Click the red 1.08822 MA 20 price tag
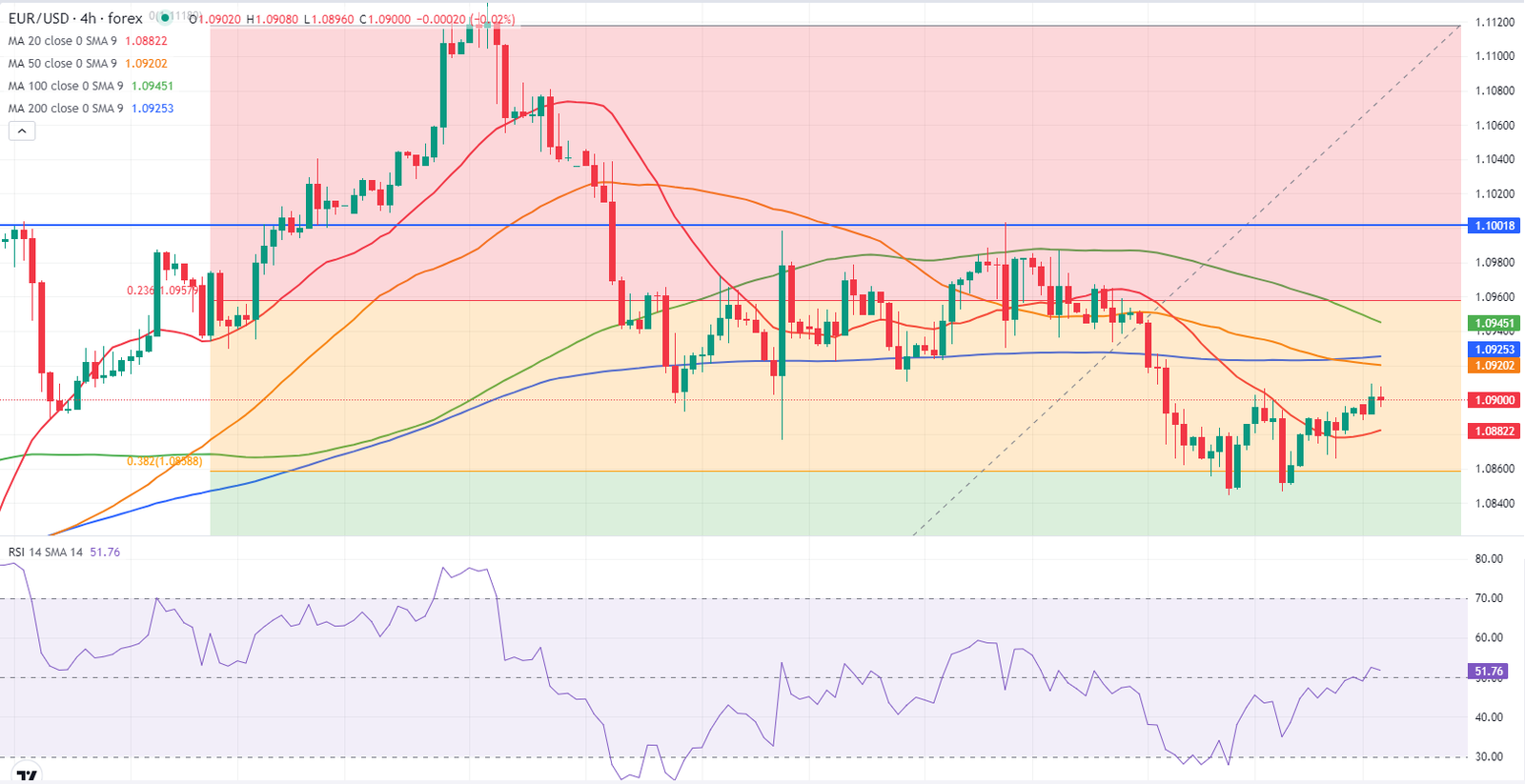Viewport: 1525px width, 784px height. pyautogui.click(x=1494, y=432)
